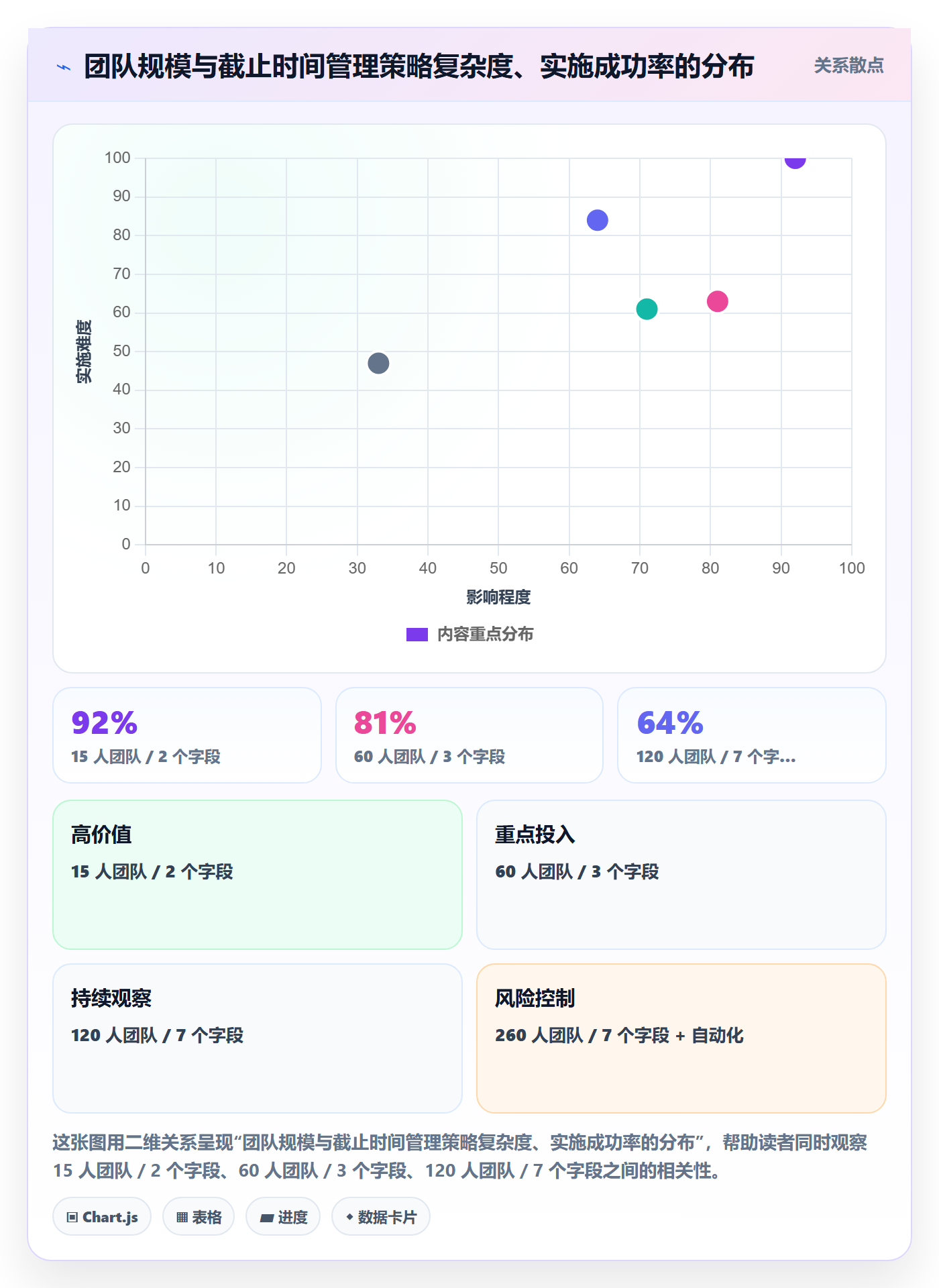Toggle the 内容重点分布 legend item
The image size is (939, 1288).
(x=469, y=634)
